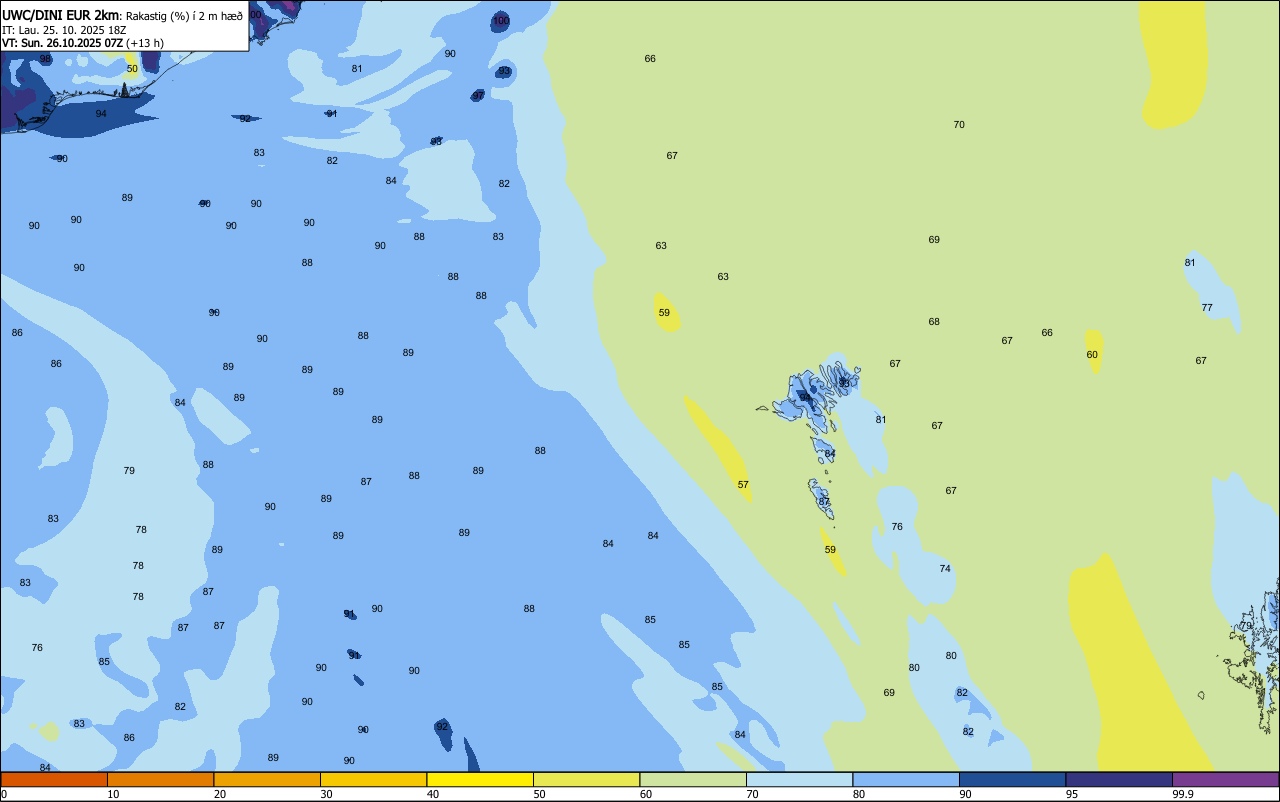Viewport: 1280px width, 802px height.
Task: Click the legend tick label '99.9'
Action: tap(1183, 794)
